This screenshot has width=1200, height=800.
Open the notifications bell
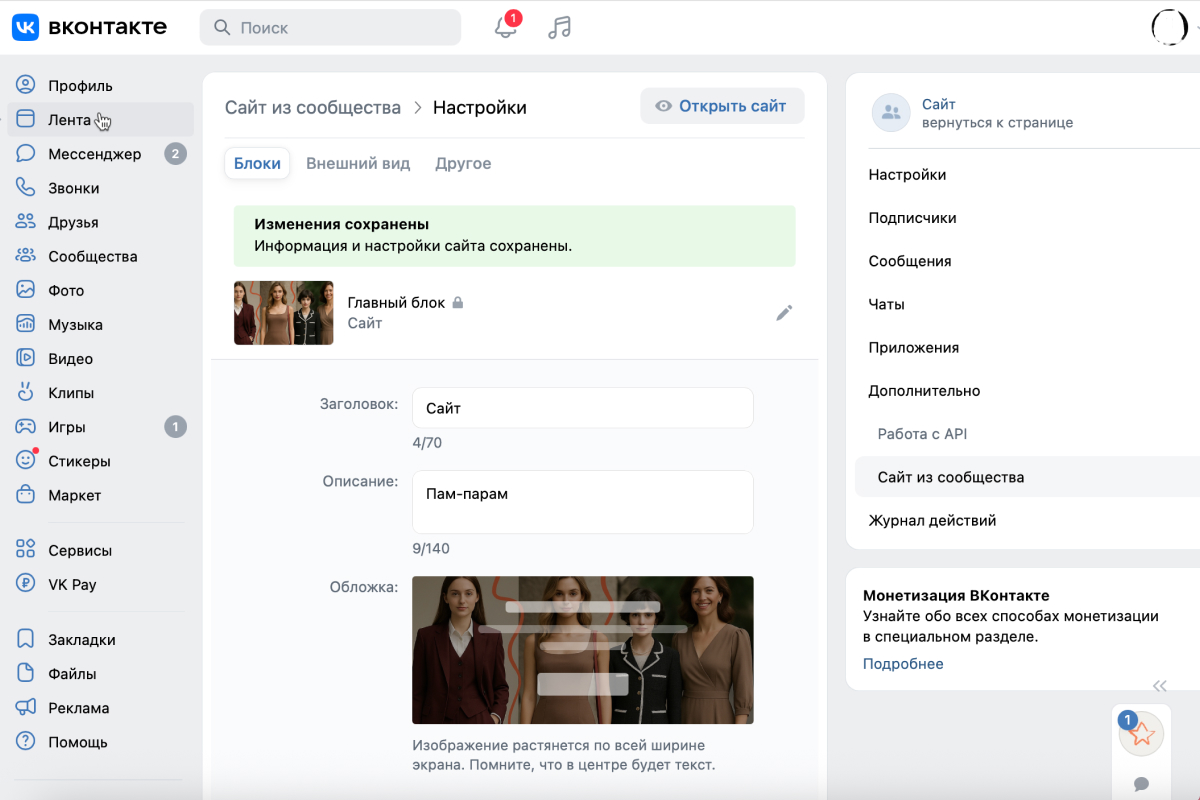pos(506,27)
